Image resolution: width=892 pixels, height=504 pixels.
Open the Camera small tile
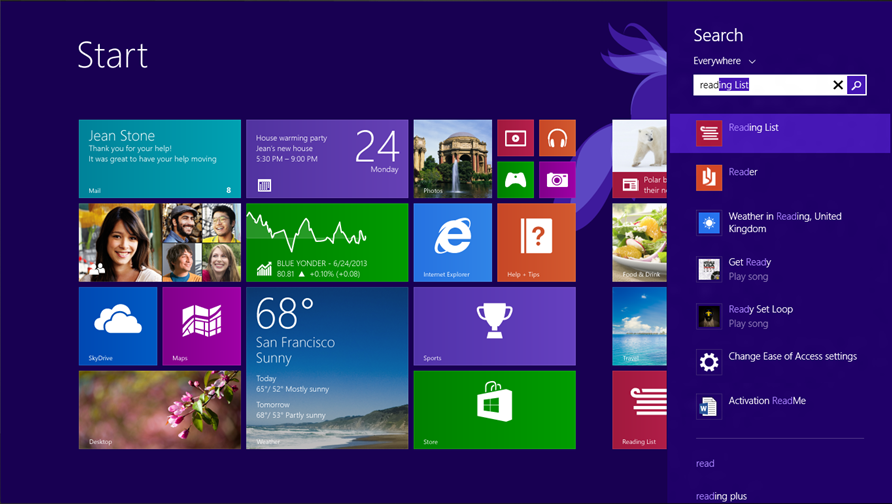(557, 180)
